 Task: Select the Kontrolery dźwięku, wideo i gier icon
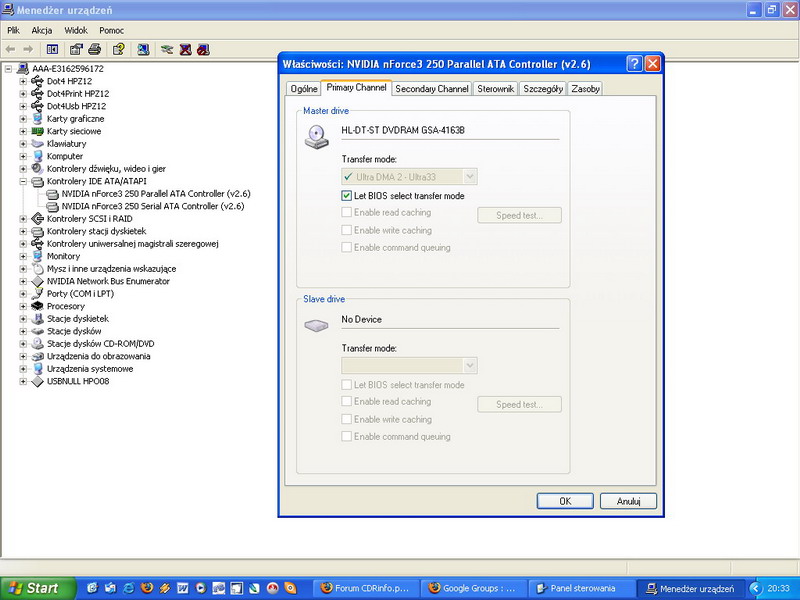37,168
